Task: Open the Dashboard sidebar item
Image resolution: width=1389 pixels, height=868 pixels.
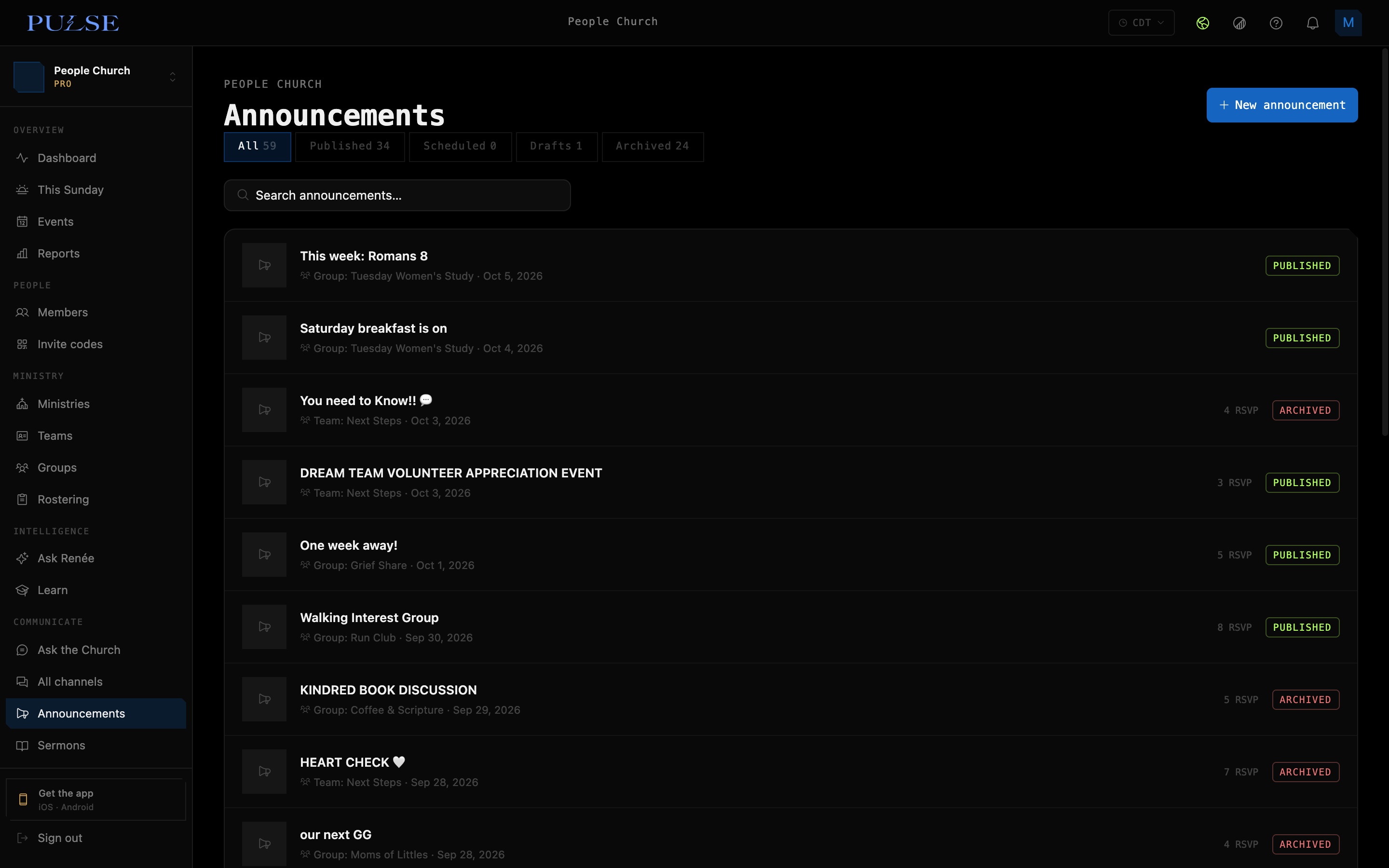Action: point(96,158)
